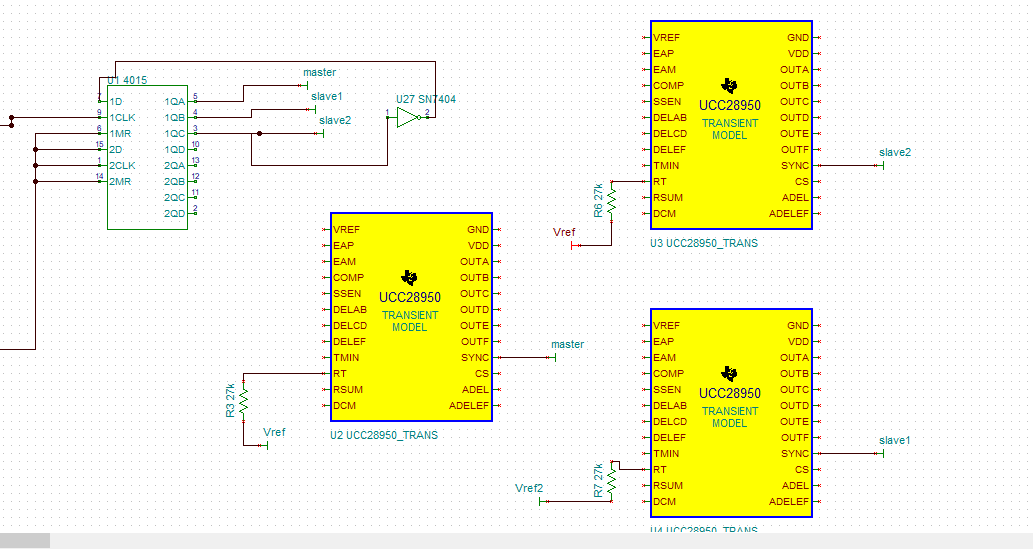
Task: Click the 1MR pin on U1
Action: point(120,134)
